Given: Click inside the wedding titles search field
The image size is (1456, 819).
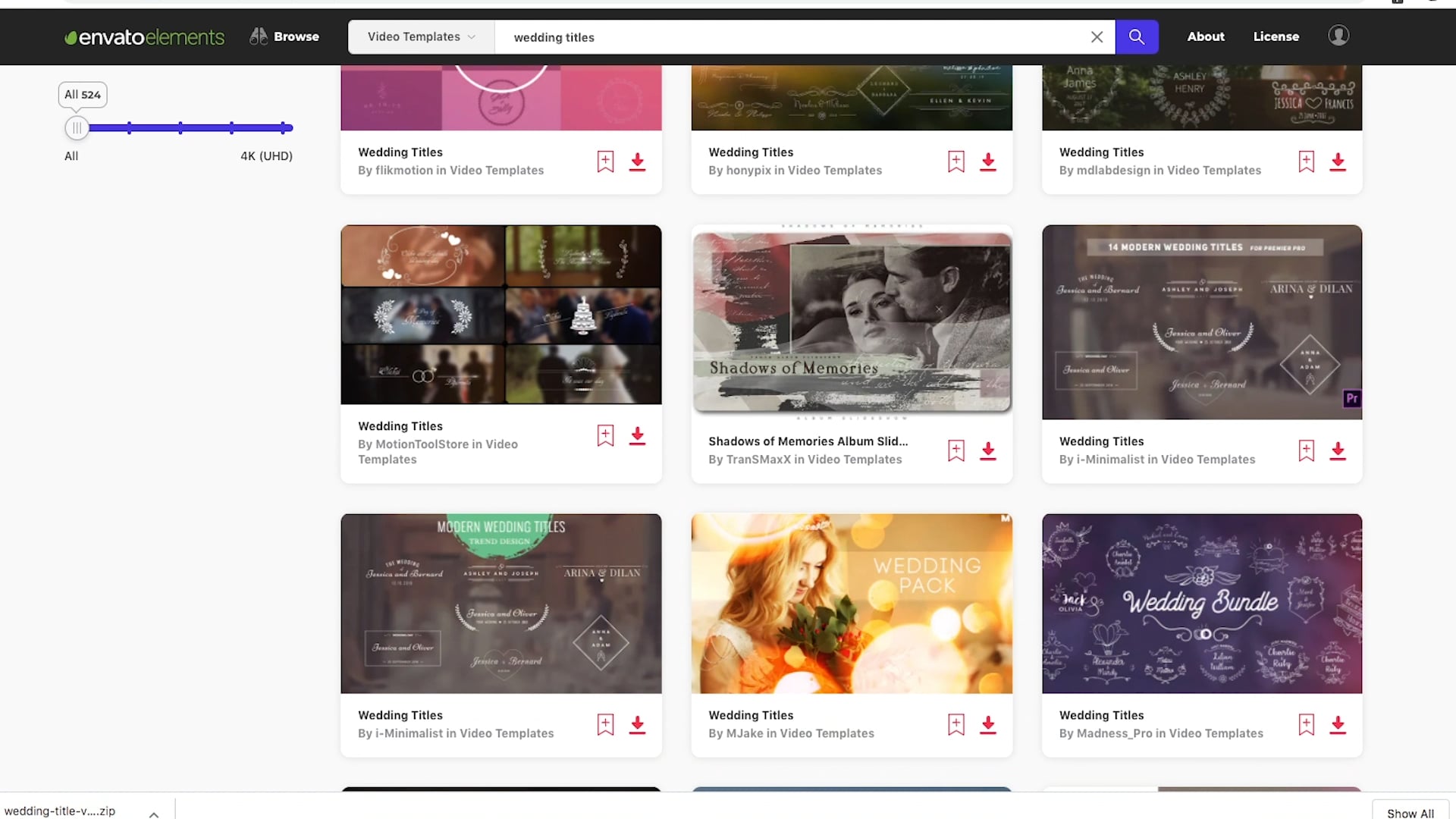Looking at the screenshot, I should pos(758,36).
